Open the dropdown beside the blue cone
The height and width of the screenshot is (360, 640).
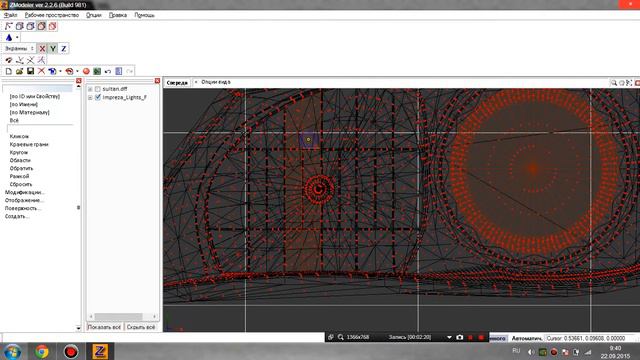coord(17,38)
